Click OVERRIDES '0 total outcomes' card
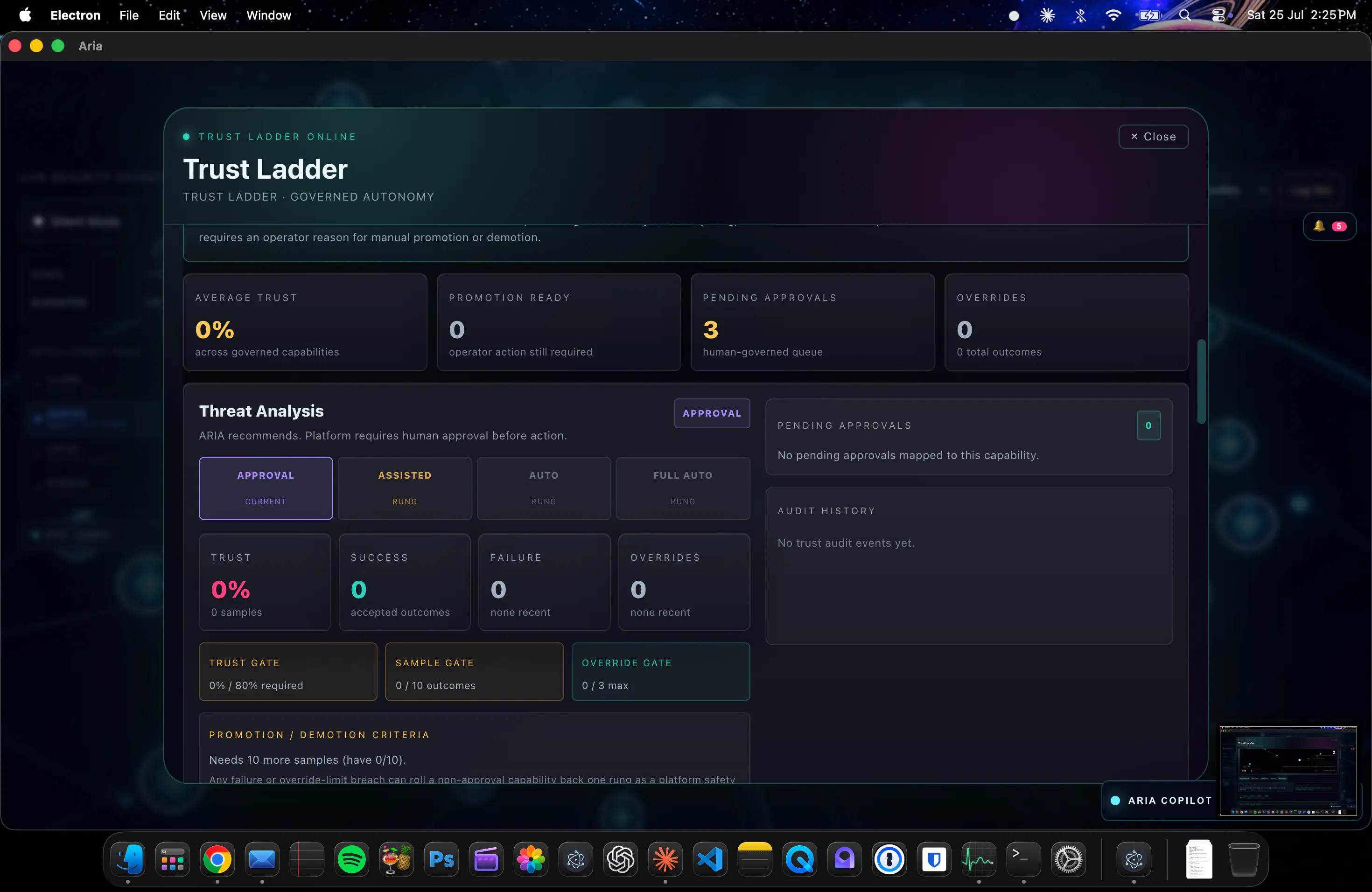1372x892 pixels. (x=1066, y=322)
